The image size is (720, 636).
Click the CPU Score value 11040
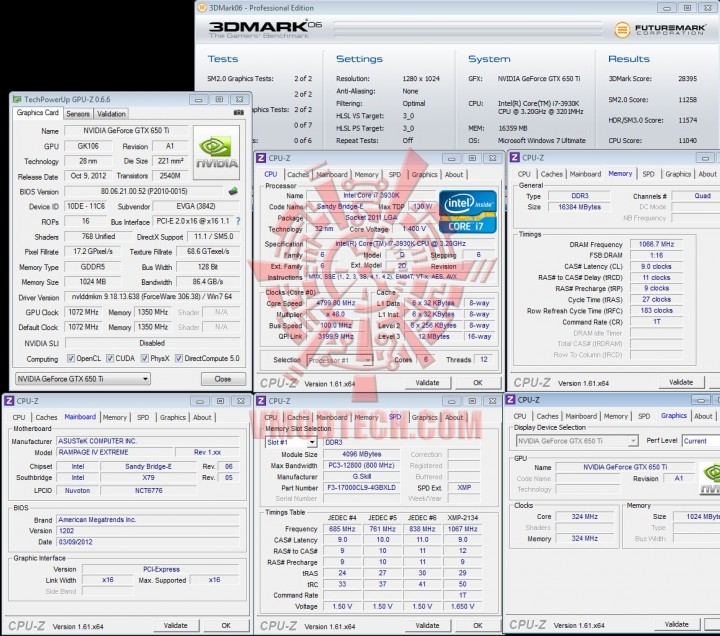(687, 141)
